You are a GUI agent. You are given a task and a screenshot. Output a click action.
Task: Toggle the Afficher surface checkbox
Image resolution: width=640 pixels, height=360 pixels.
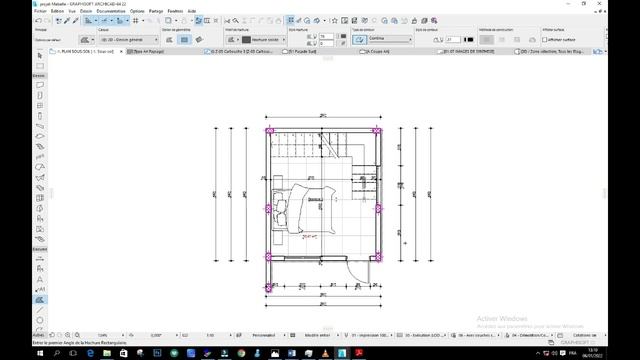(544, 40)
